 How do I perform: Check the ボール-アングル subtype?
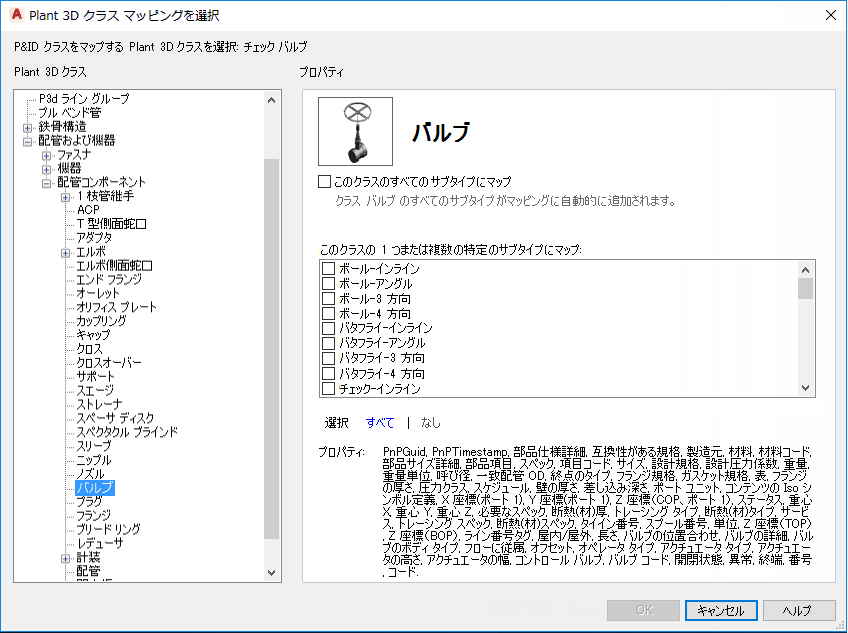[328, 283]
